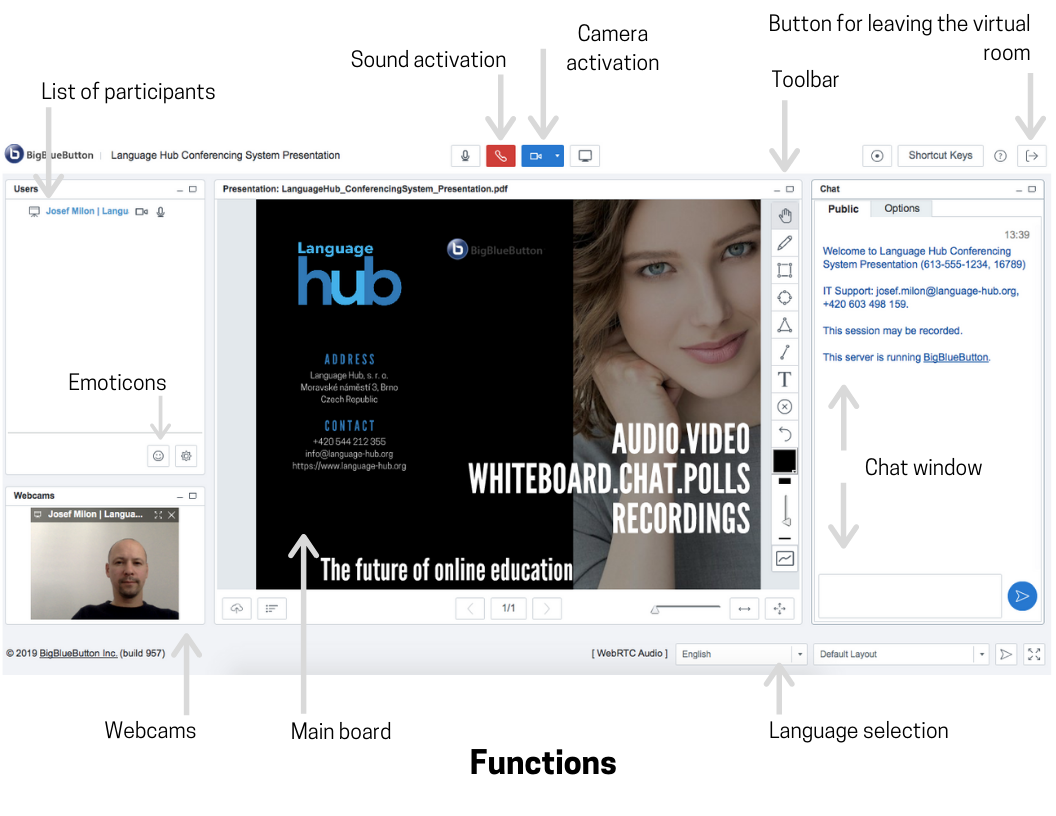Mute the microphone

pos(465,156)
